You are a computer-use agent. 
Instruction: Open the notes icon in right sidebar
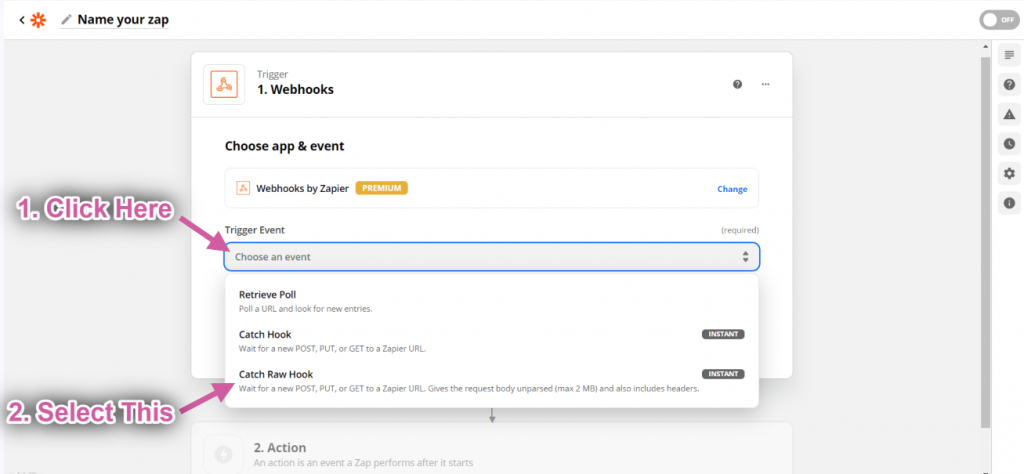[x=1009, y=55]
